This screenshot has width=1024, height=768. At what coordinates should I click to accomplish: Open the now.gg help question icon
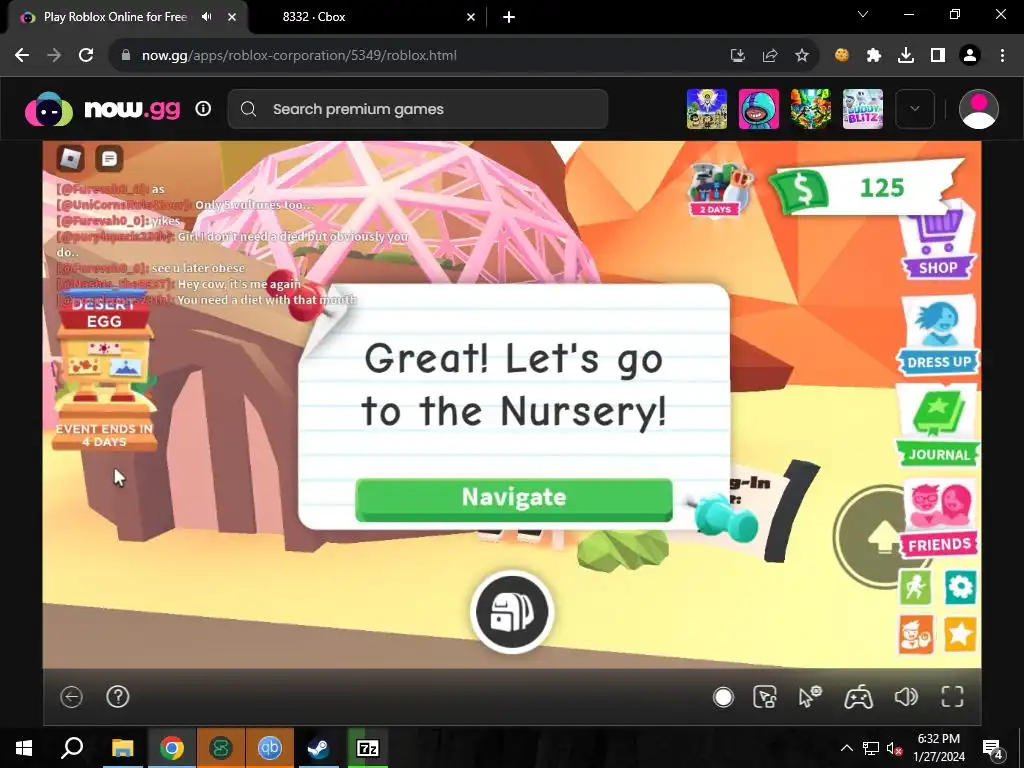(x=118, y=697)
